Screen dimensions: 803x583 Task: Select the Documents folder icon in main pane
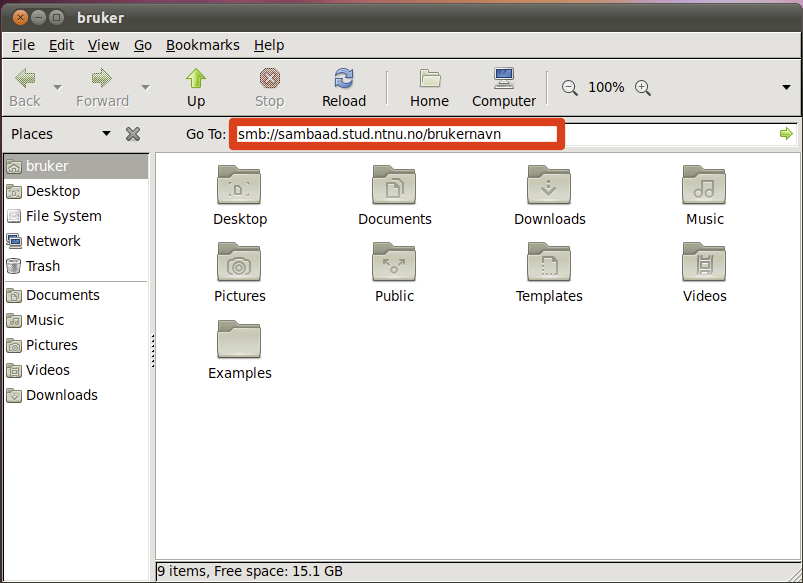click(x=394, y=185)
